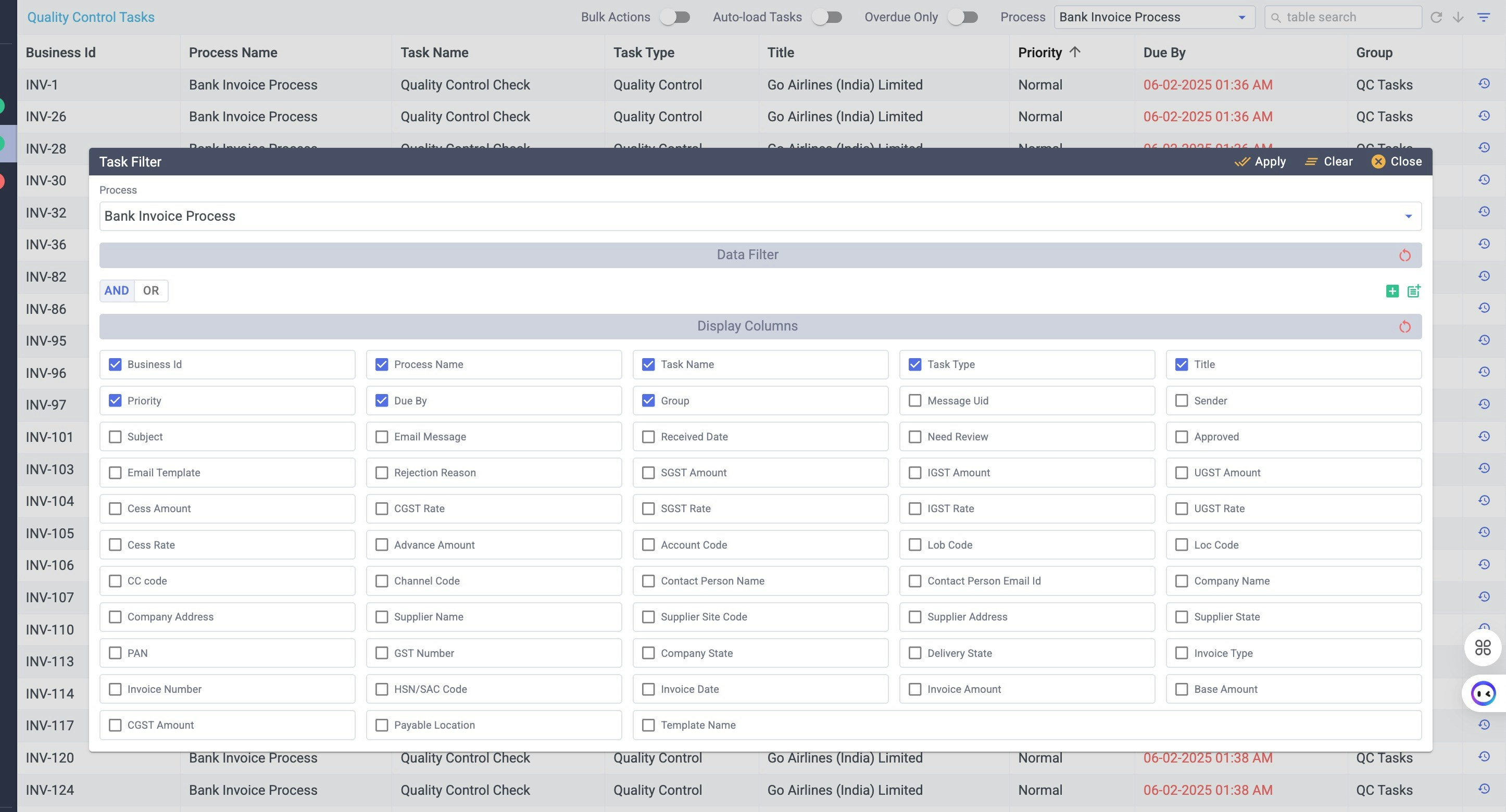Select the OR condition tab
Image resolution: width=1506 pixels, height=812 pixels.
pyautogui.click(x=151, y=291)
